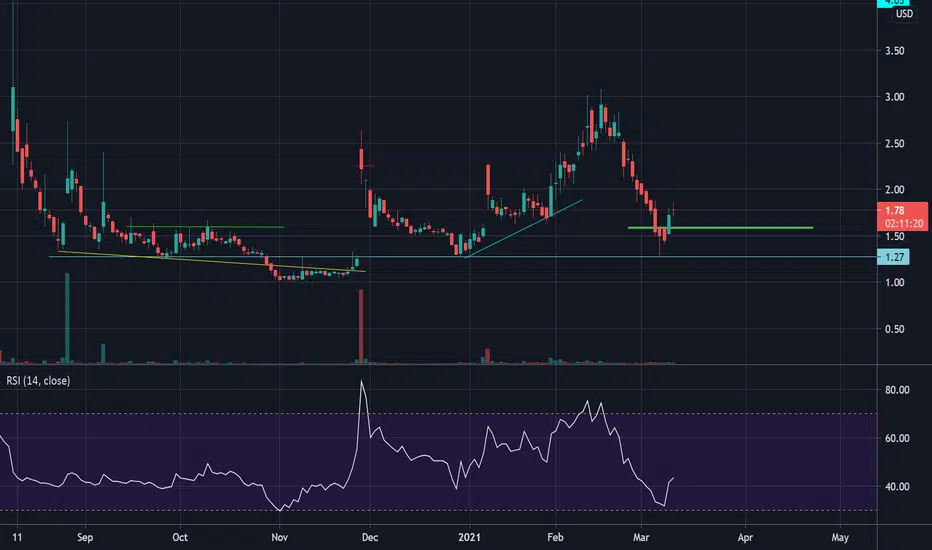Click the Oct label on time axis
The width and height of the screenshot is (932, 550).
[180, 538]
